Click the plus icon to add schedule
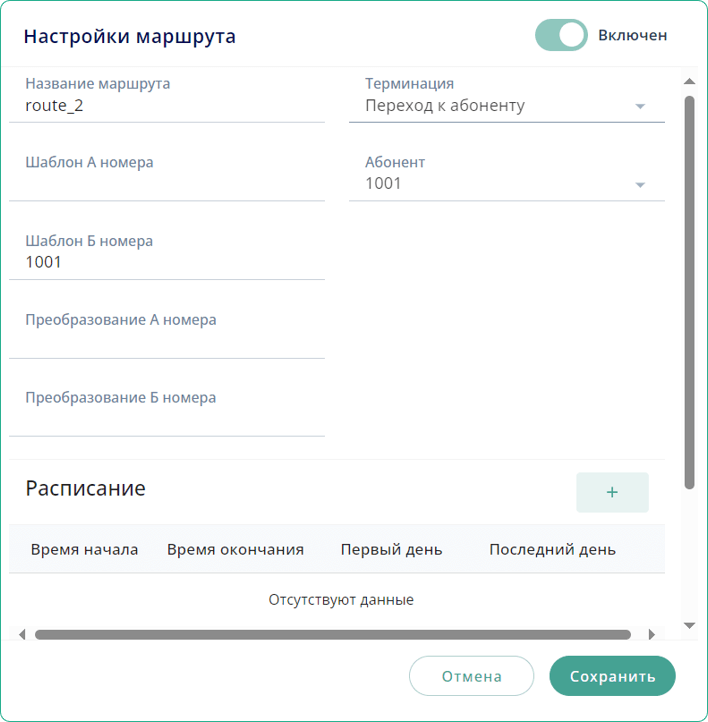 [x=612, y=492]
